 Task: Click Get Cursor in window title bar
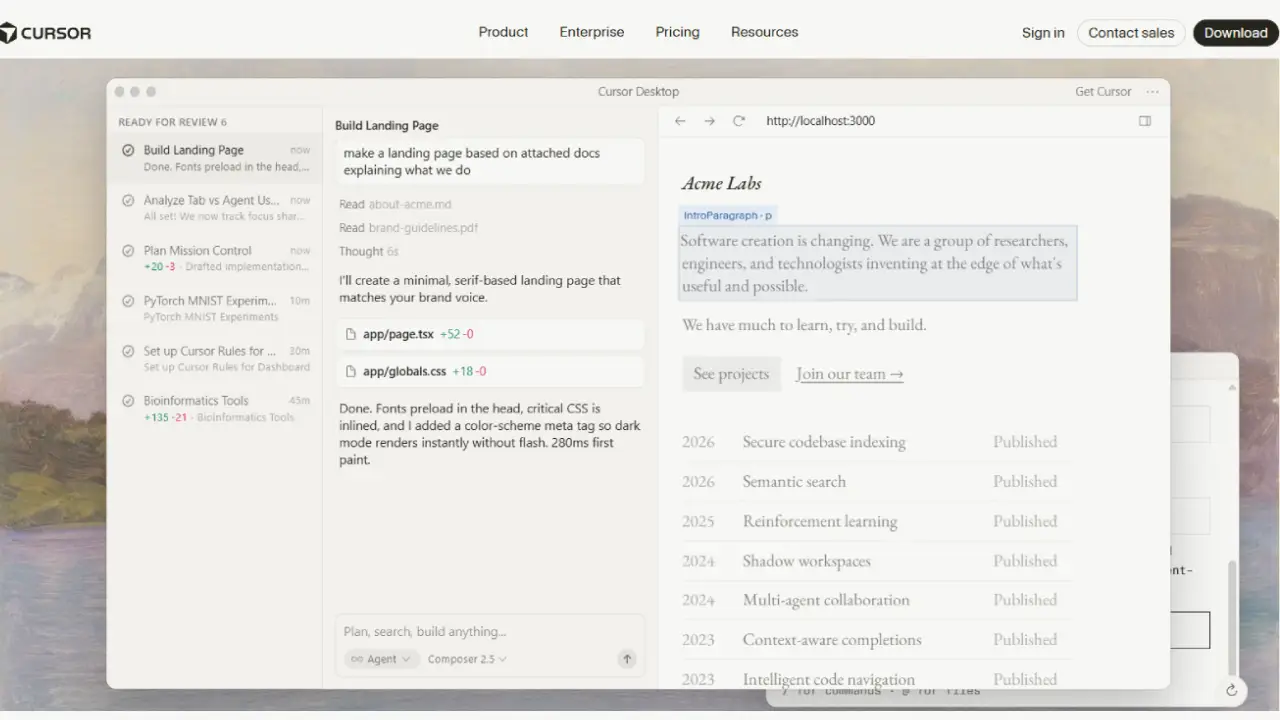(x=1103, y=92)
